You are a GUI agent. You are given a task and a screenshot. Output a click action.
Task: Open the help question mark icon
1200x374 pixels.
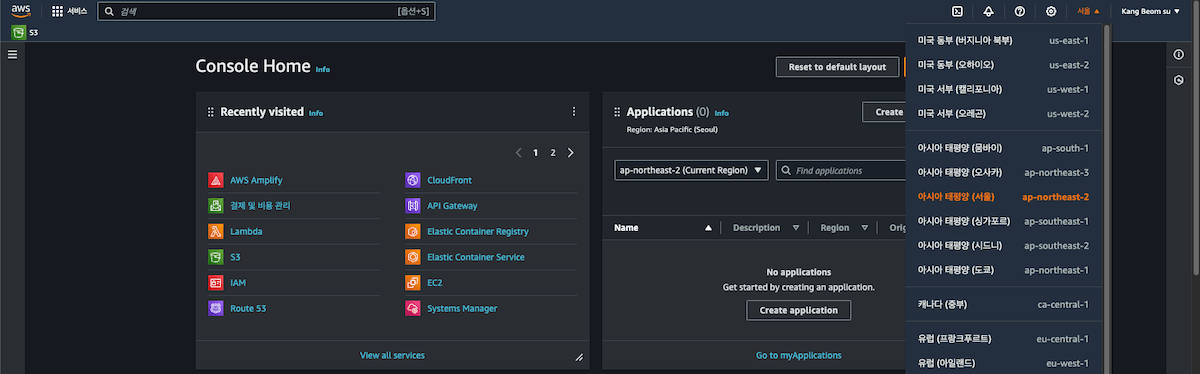click(x=1020, y=12)
